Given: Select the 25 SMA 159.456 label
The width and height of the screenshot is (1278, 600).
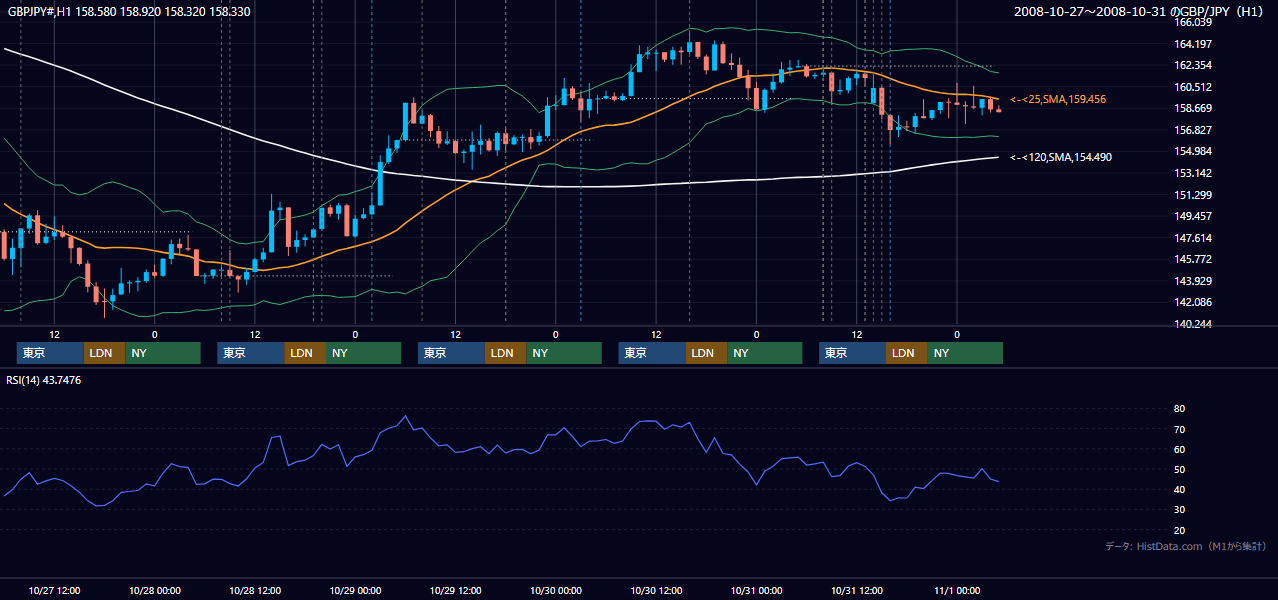Looking at the screenshot, I should (x=1058, y=100).
